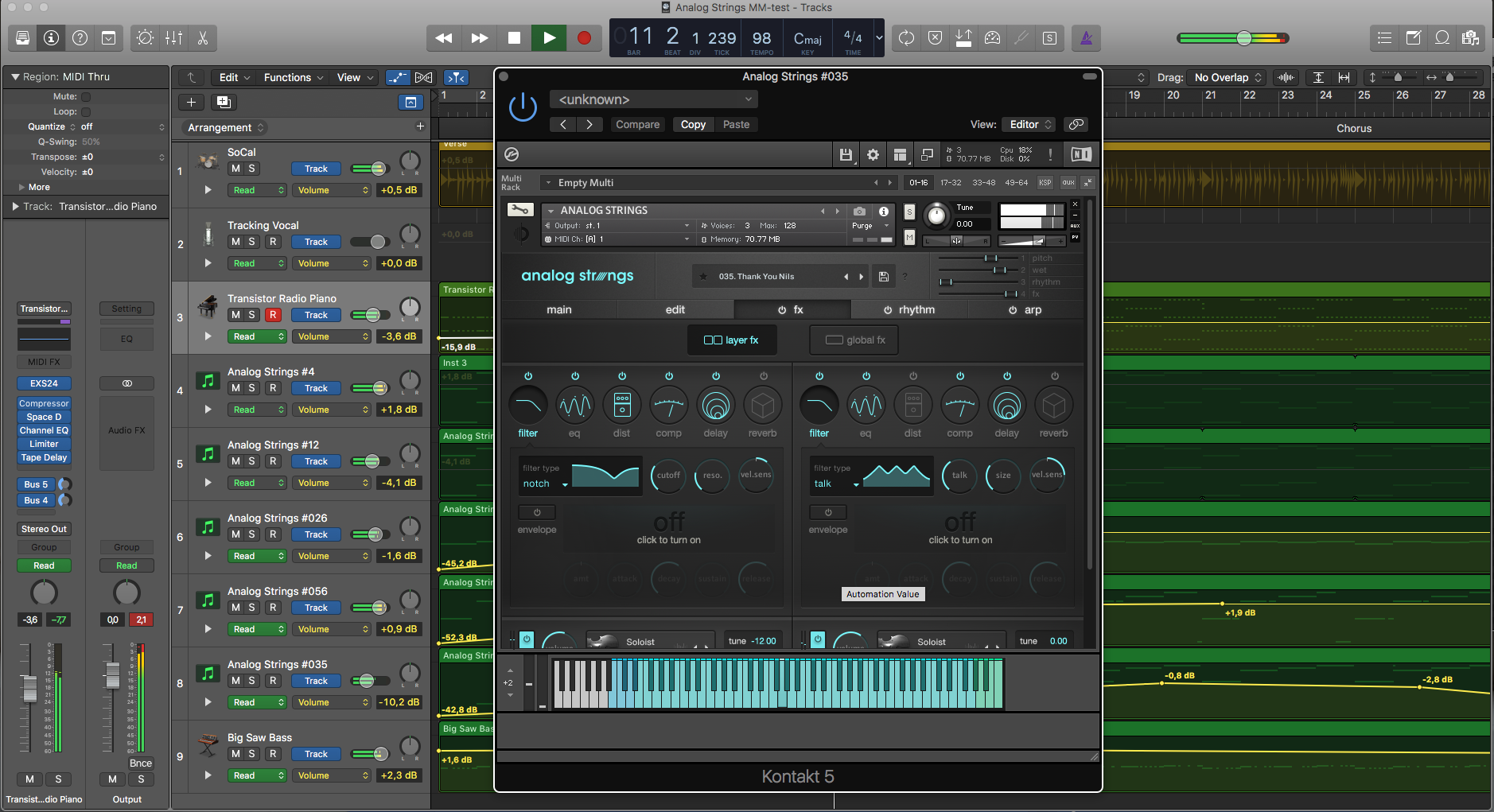Screen dimensions: 1494x812
Task: Toggle Mute checkbox in Region inspector
Action: coord(86,97)
